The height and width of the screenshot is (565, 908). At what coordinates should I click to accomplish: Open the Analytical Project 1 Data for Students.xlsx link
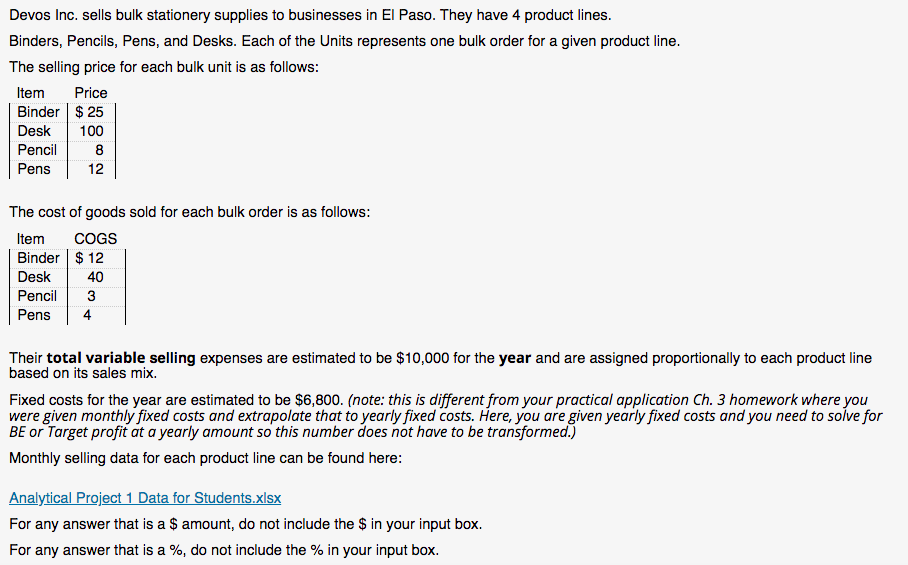click(x=145, y=498)
